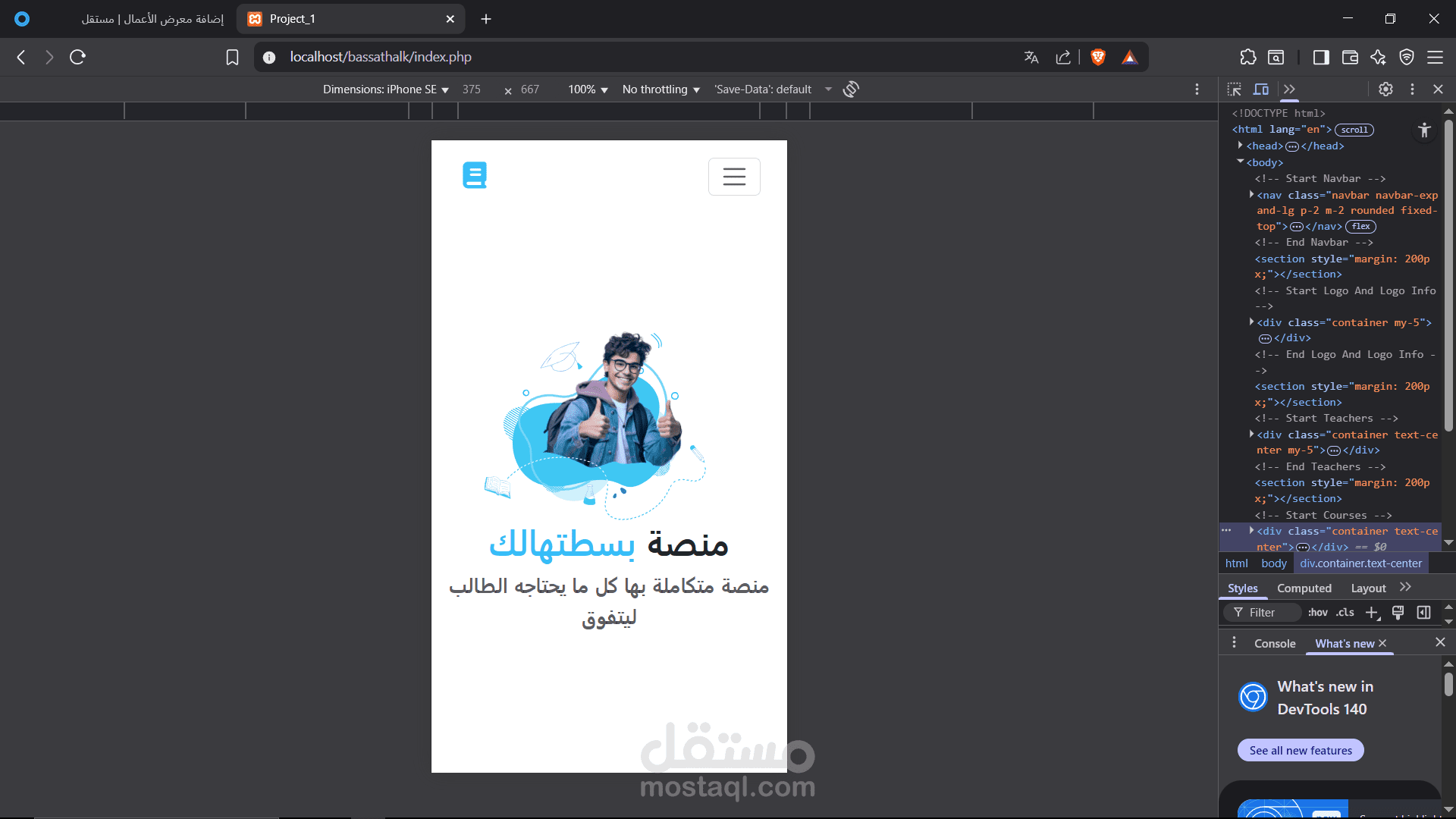This screenshot has width=1456, height=819.
Task: Toggle the .cls classes pane
Action: (1345, 613)
